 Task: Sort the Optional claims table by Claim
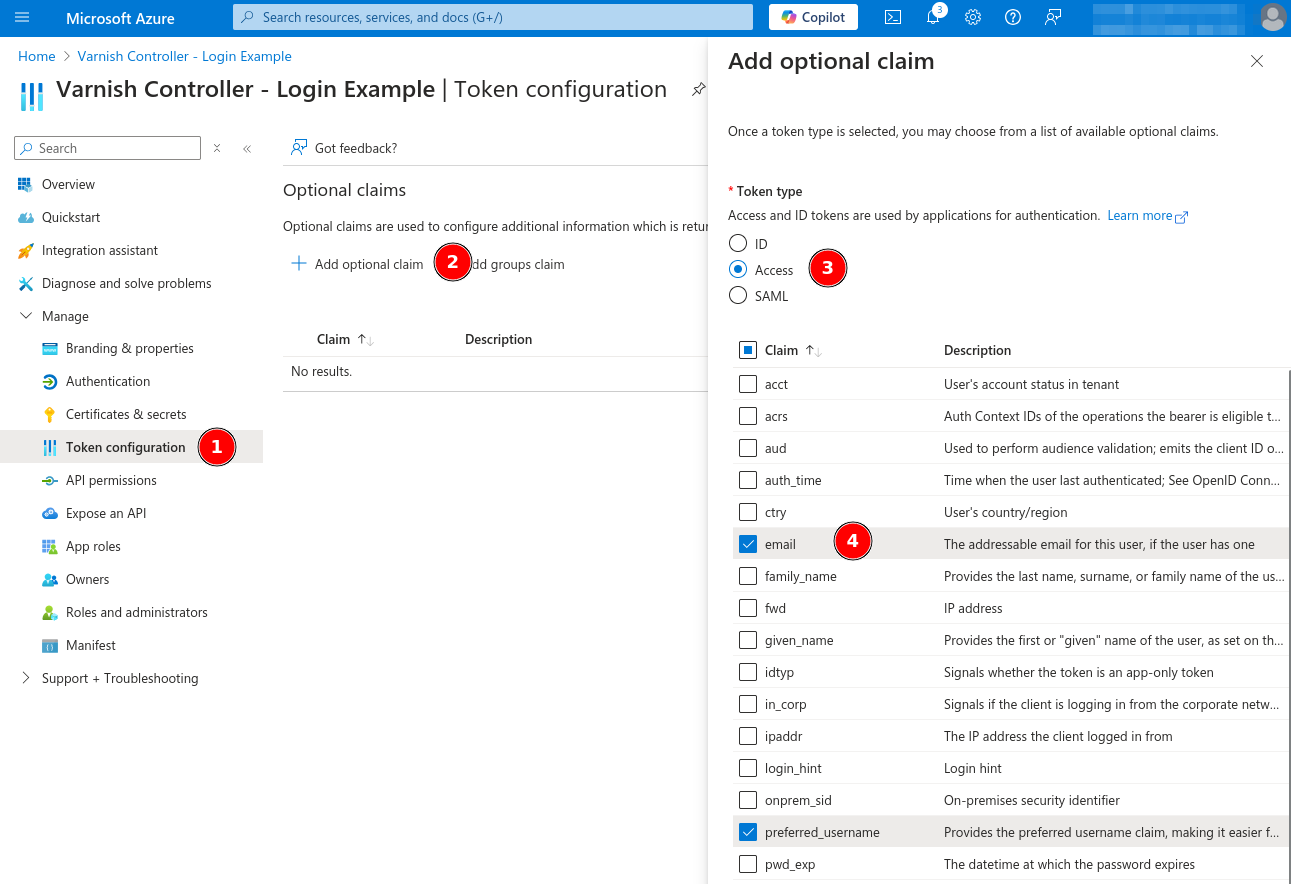[345, 339]
